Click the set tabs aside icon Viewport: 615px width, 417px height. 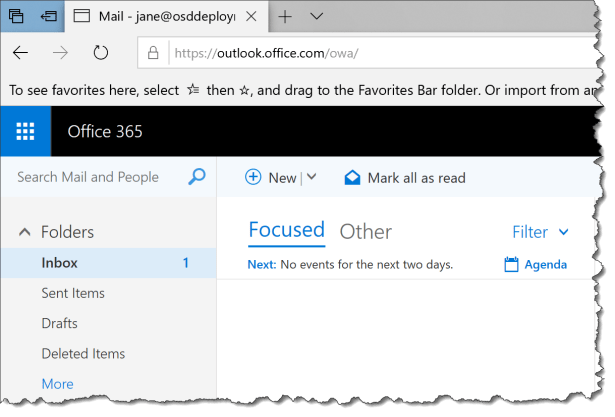point(47,17)
